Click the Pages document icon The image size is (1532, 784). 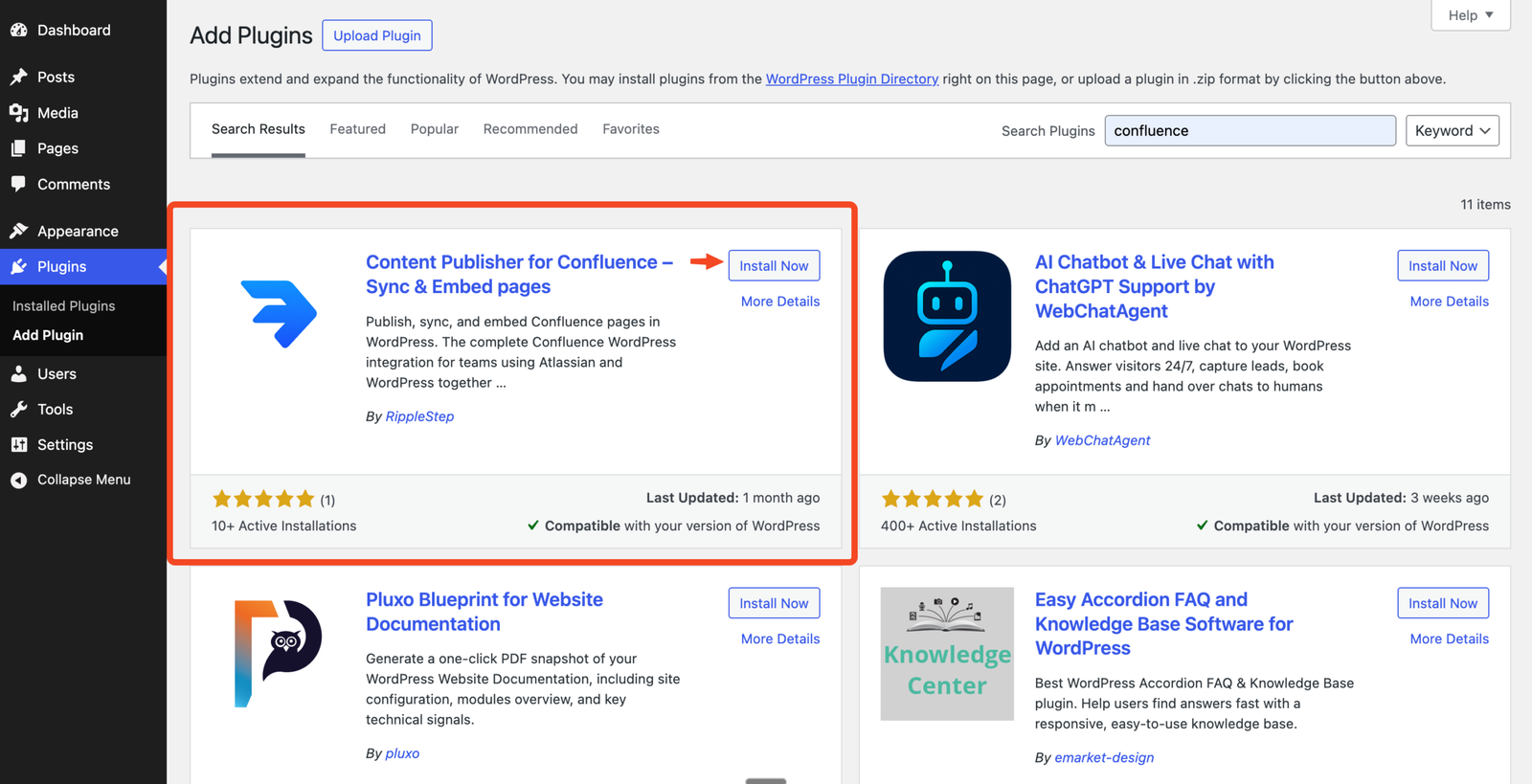coord(18,148)
